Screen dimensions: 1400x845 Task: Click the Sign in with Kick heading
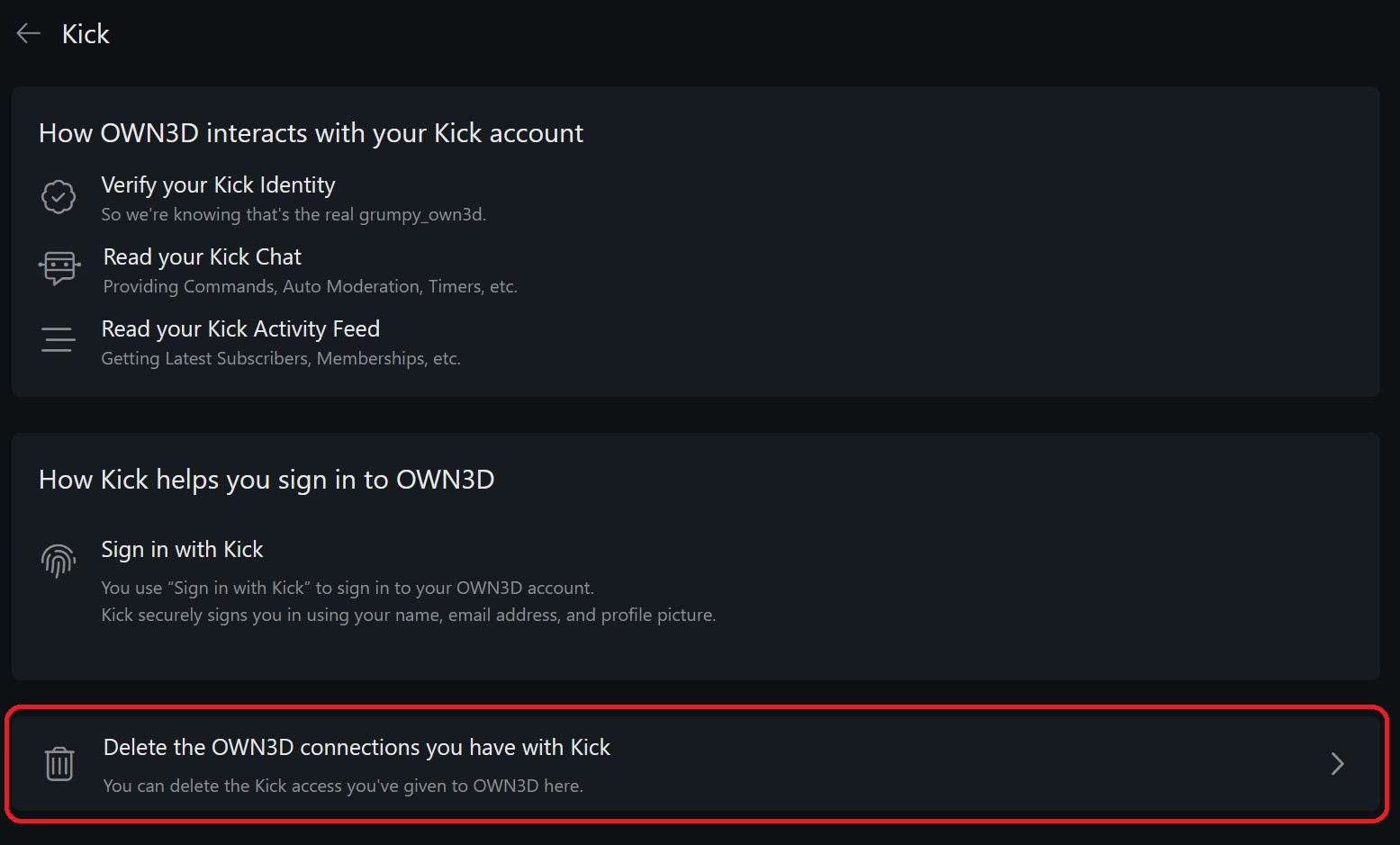(x=182, y=550)
